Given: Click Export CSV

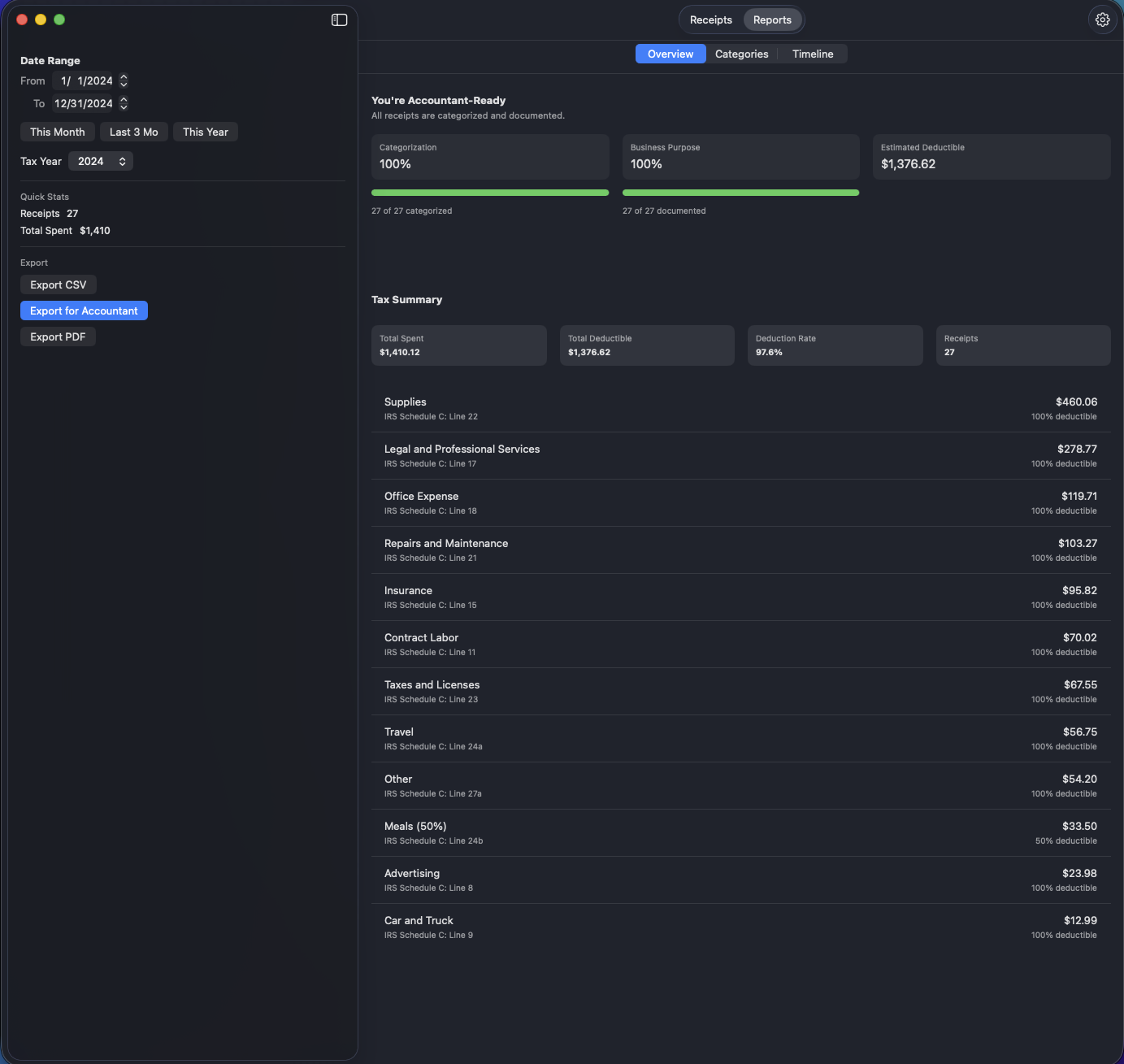Looking at the screenshot, I should 58,284.
